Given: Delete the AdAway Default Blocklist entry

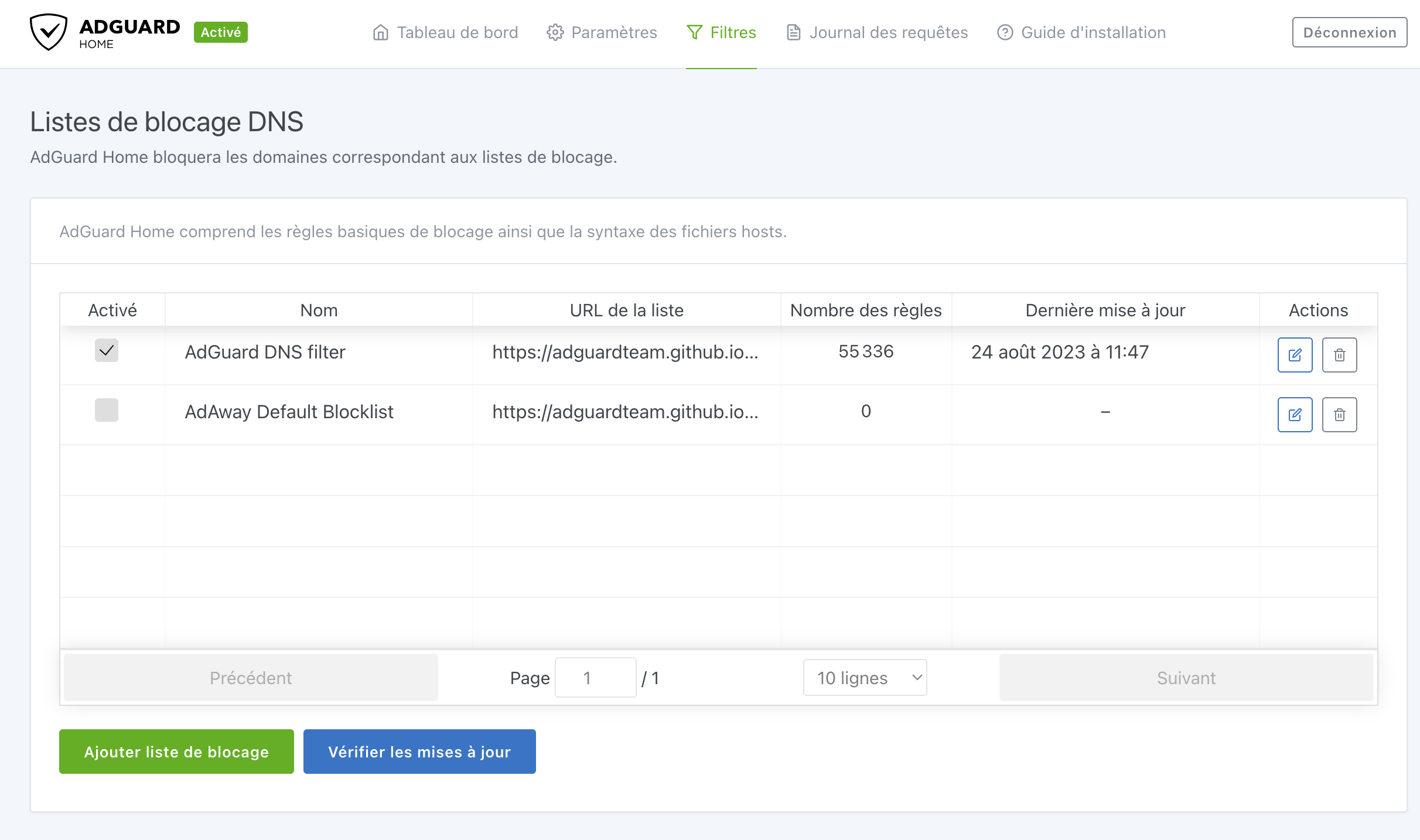Looking at the screenshot, I should click(1339, 415).
